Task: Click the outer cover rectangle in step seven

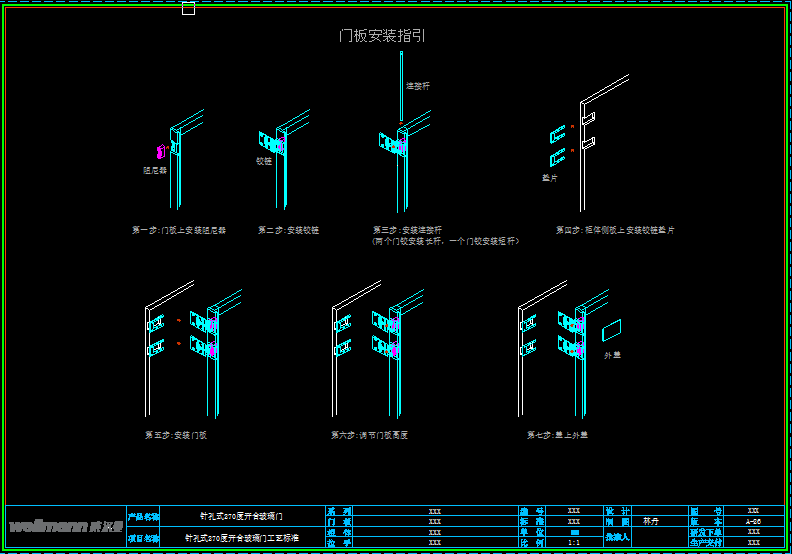Action: pos(612,331)
